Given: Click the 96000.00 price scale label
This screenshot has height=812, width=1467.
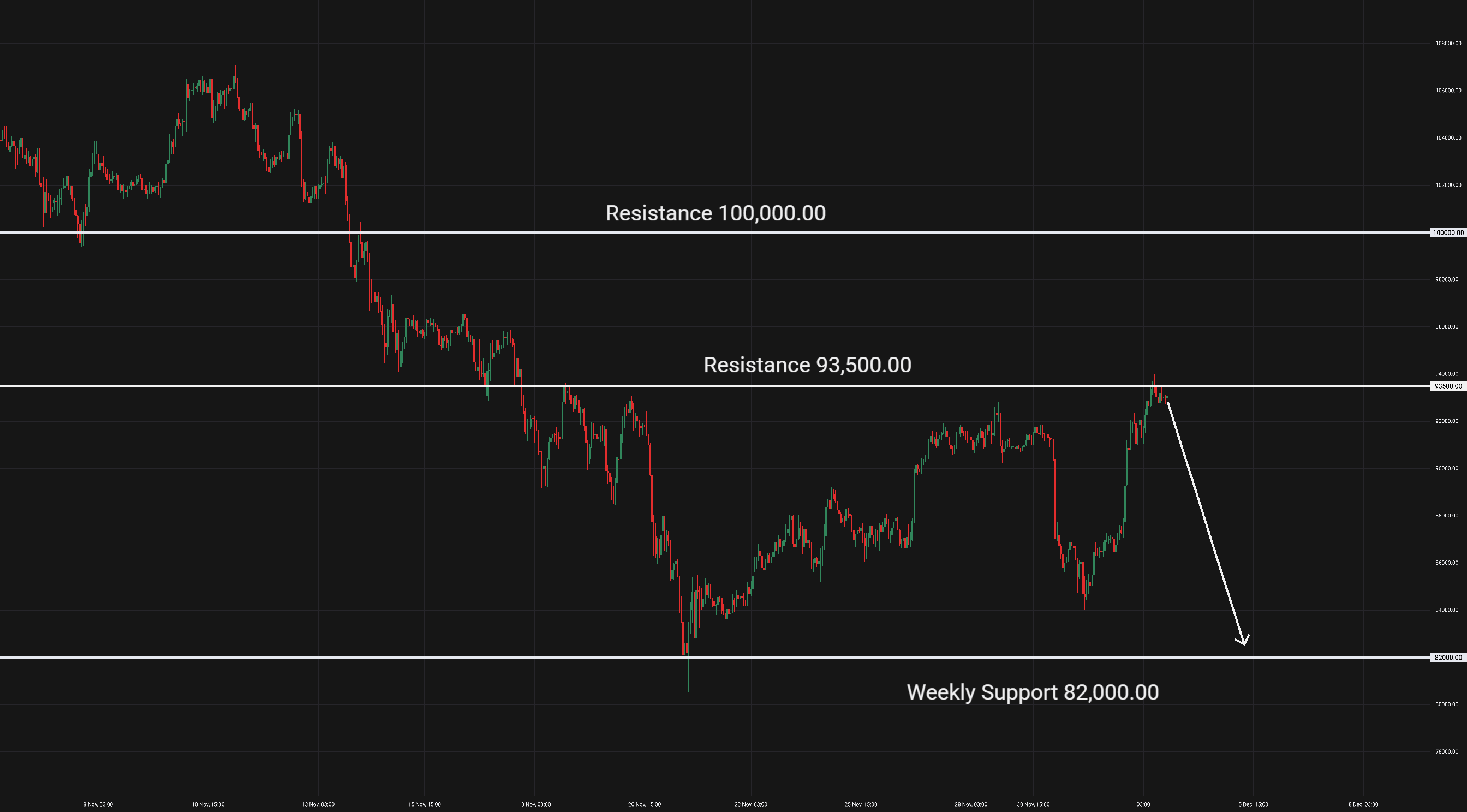Looking at the screenshot, I should (x=1448, y=327).
